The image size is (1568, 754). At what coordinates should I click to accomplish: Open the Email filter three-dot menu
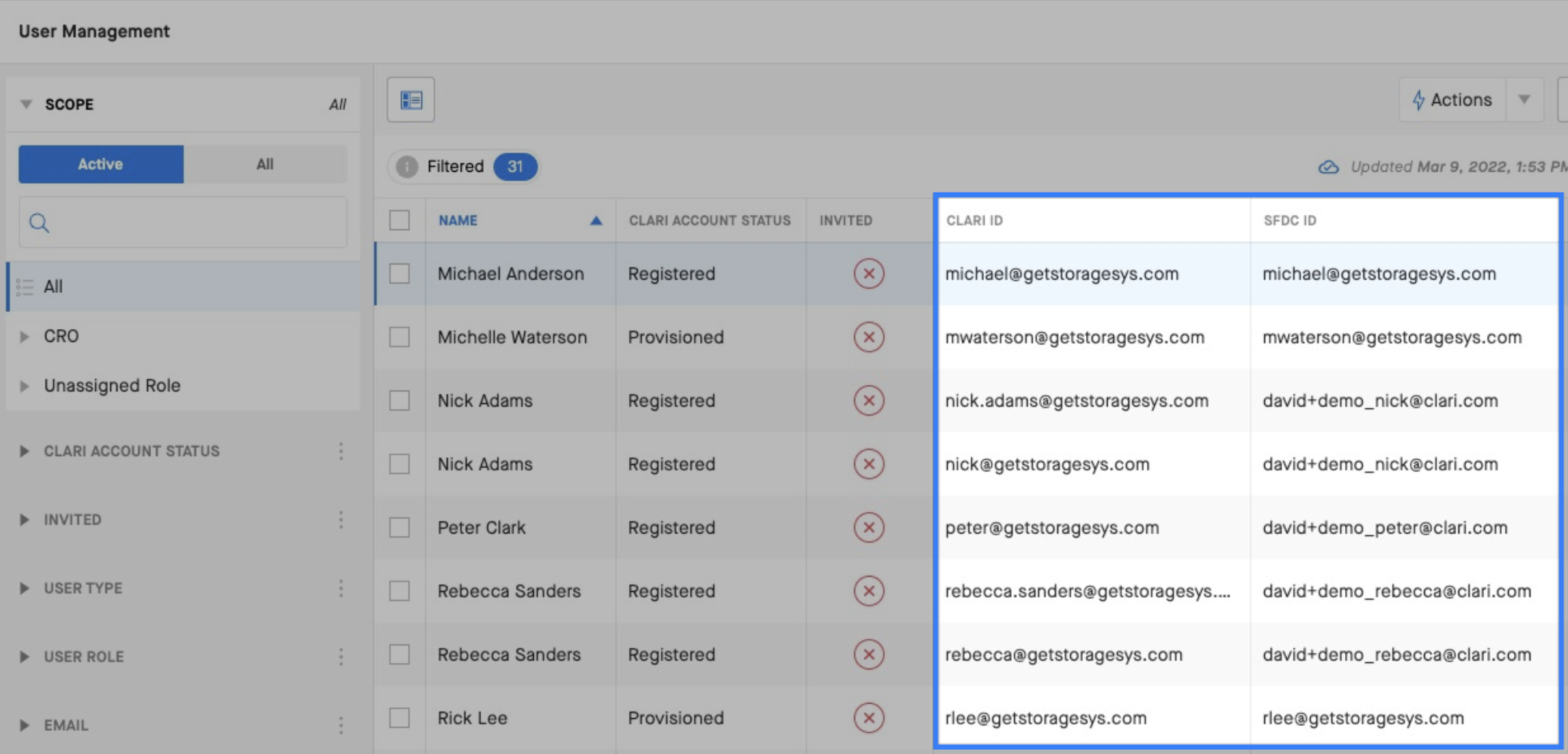pyautogui.click(x=341, y=725)
